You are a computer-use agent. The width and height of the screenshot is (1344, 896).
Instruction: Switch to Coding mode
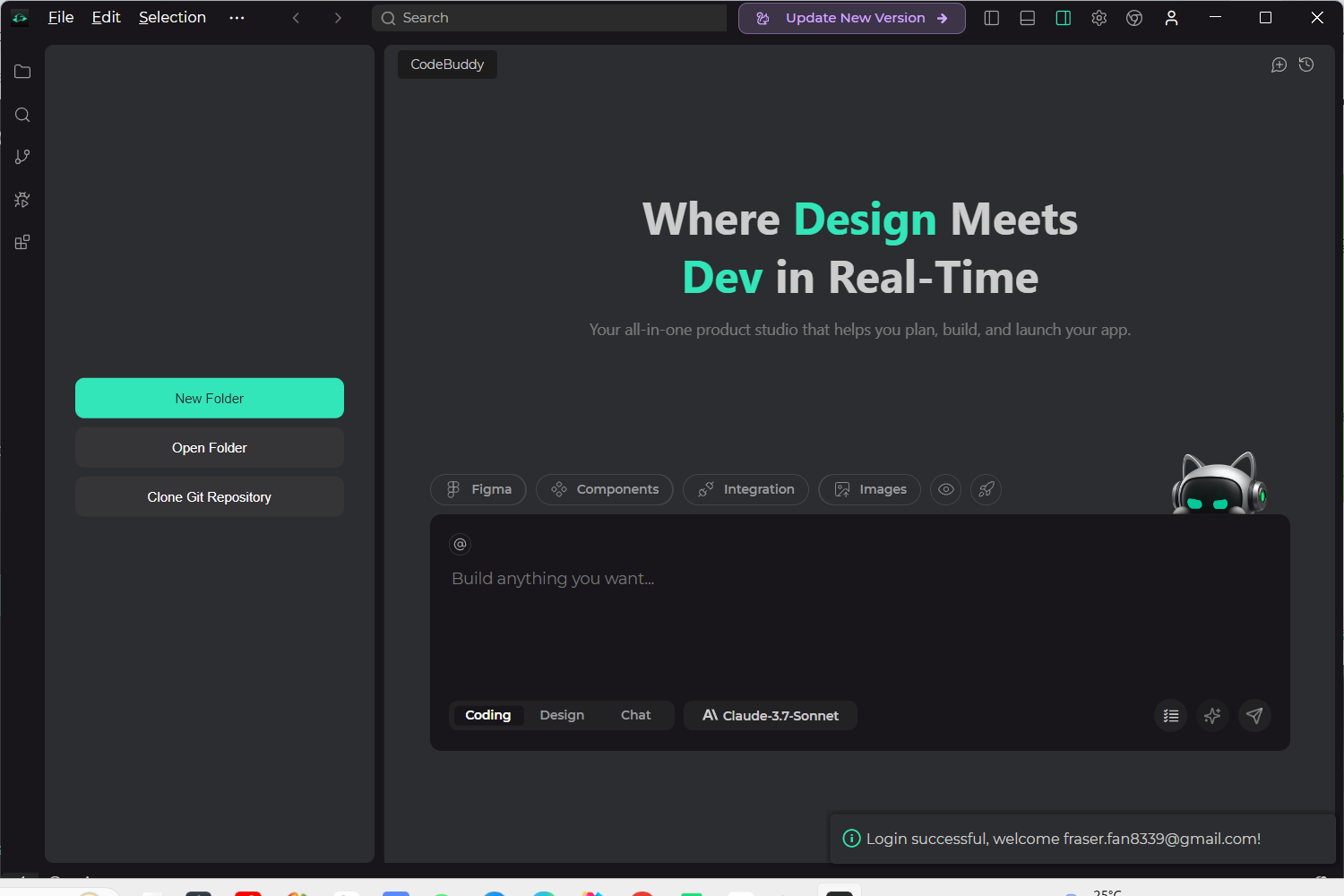(487, 715)
